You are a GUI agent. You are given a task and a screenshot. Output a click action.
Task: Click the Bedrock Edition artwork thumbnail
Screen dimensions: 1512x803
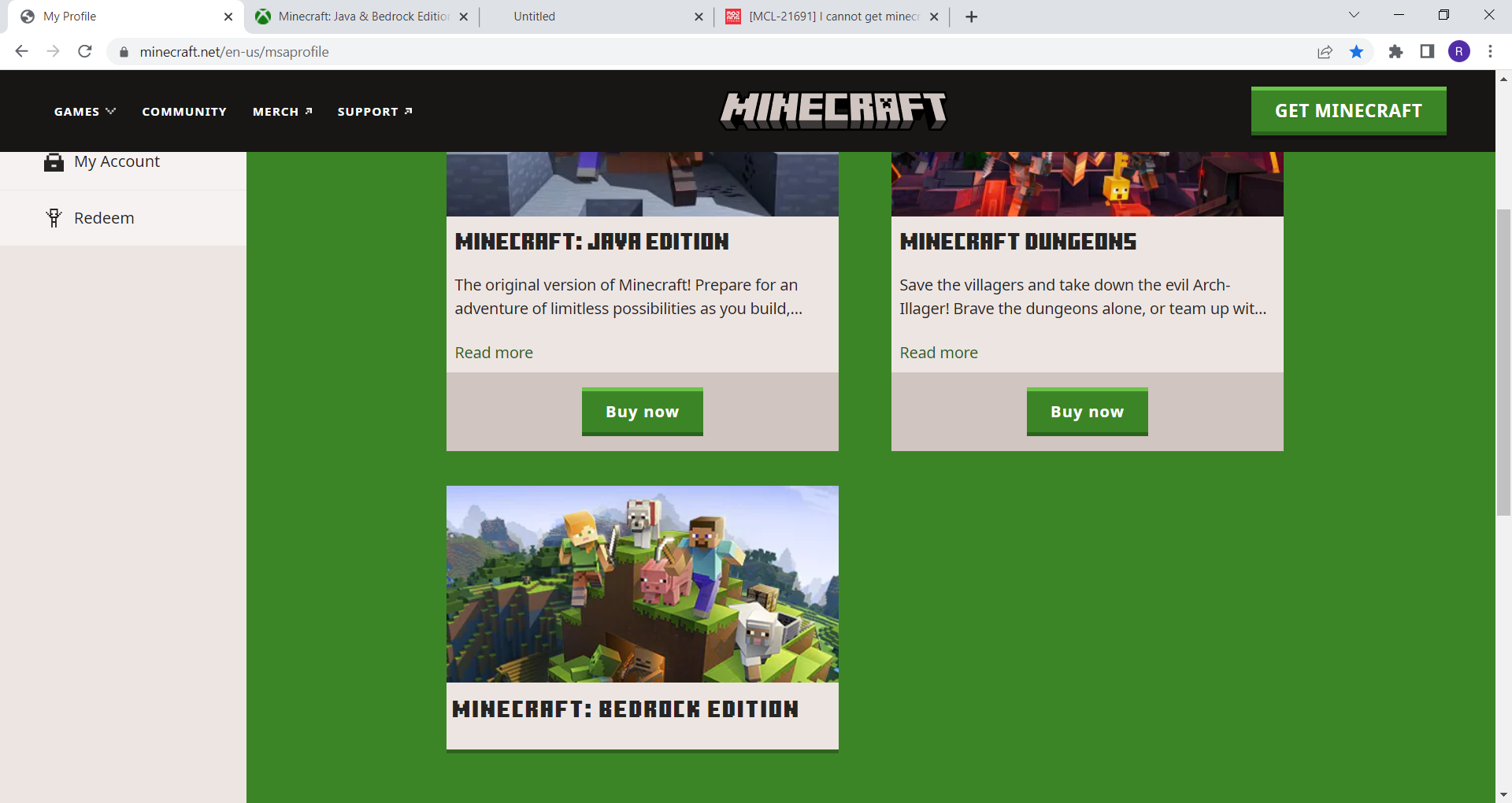tap(642, 584)
